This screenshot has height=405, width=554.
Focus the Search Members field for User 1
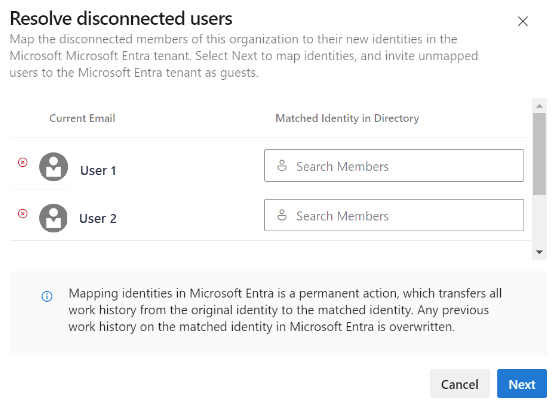point(394,165)
